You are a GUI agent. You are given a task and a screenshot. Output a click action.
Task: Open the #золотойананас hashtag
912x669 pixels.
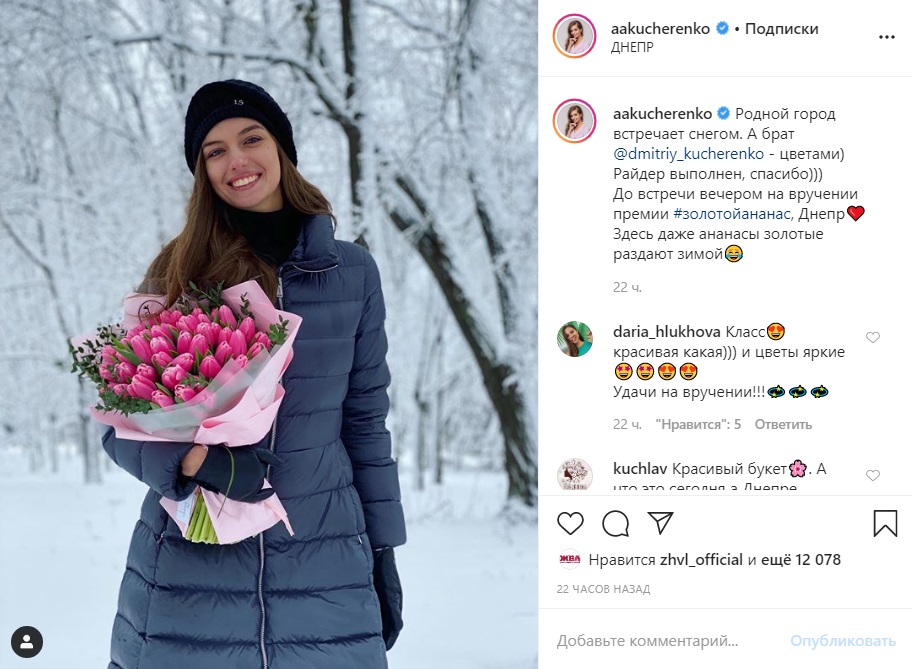point(732,213)
